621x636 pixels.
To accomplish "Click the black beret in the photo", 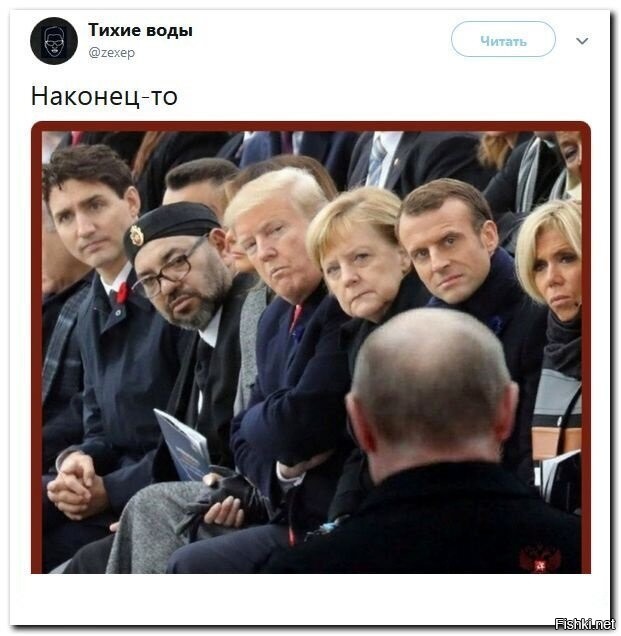I will point(170,227).
